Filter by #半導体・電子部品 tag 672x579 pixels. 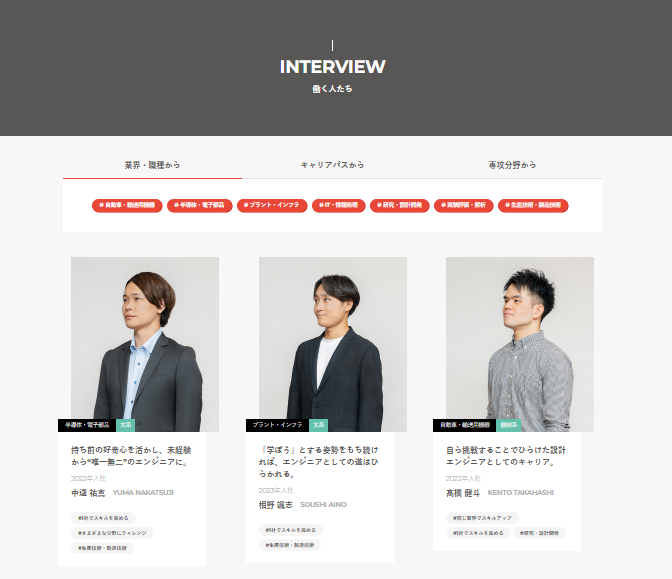point(200,205)
